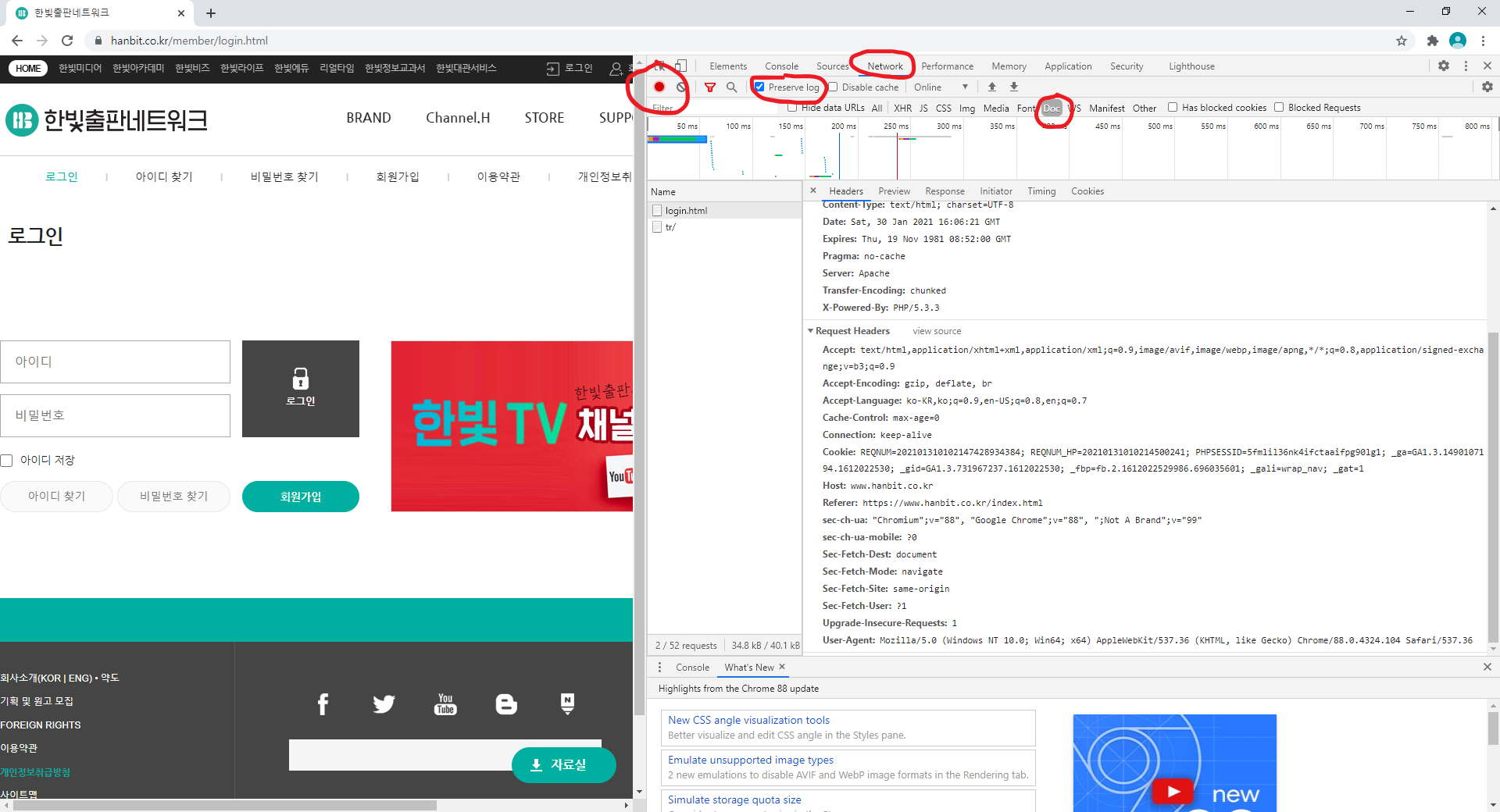Switch to the Network tab
1500x812 pixels.
(x=885, y=66)
